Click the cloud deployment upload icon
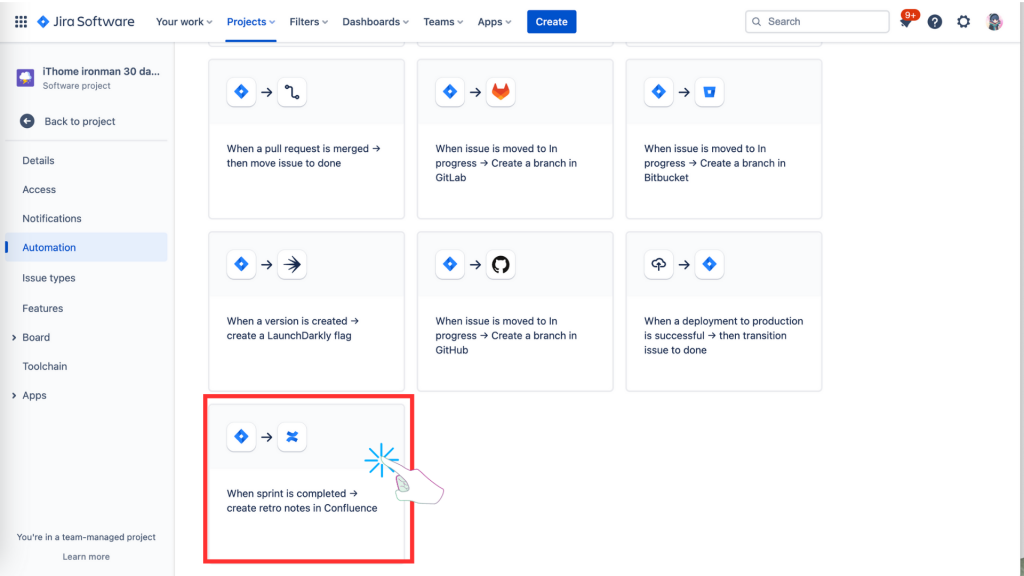 pos(658,264)
